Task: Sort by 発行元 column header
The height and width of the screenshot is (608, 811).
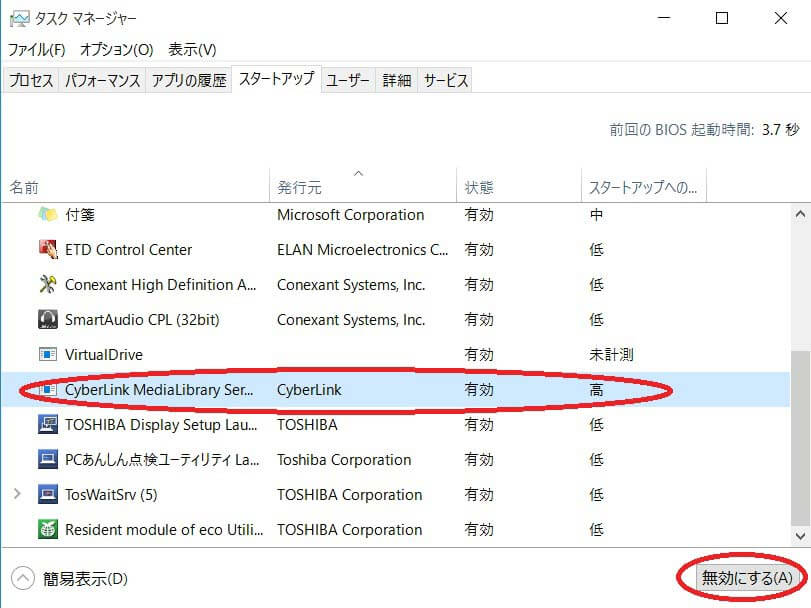Action: click(x=363, y=185)
